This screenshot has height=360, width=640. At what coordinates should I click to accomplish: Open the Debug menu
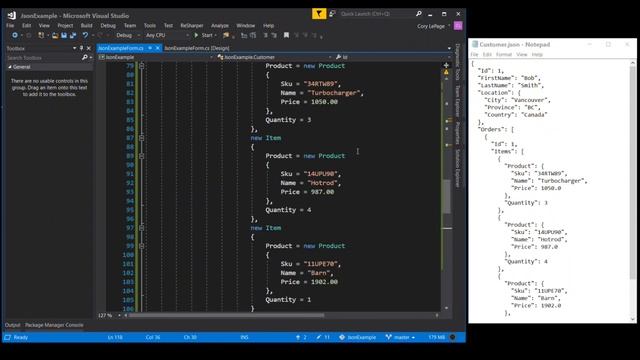[x=108, y=25]
